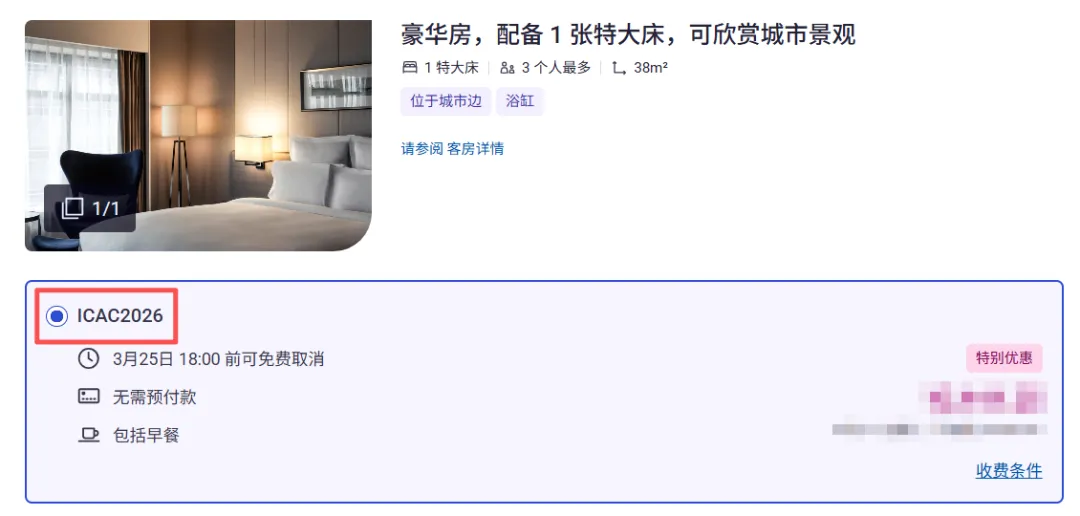
Task: Select the ICAC2026 rate radio button
Action: pyautogui.click(x=56, y=316)
